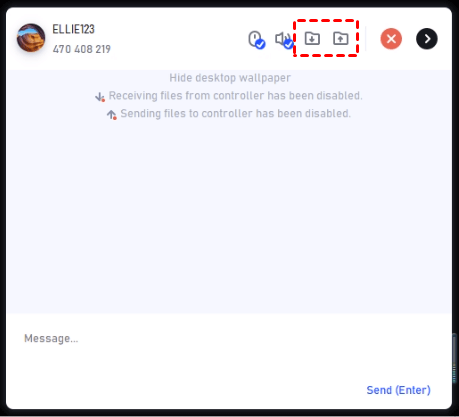The height and width of the screenshot is (417, 459).
Task: Click the blue check badge on the mouse icon
Action: pos(260,44)
